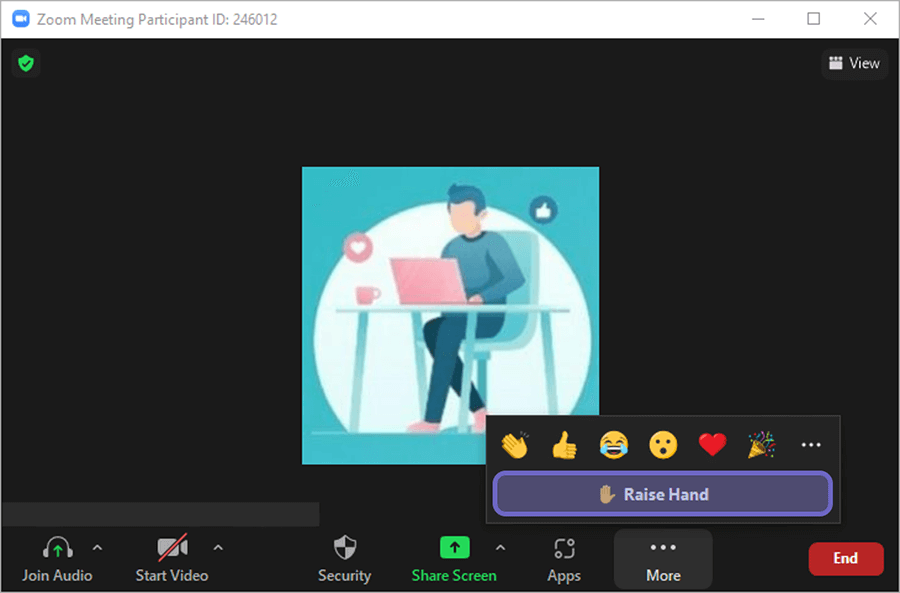Viewport: 900px width, 593px height.
Task: Click the green encryption shield badge
Action: [24, 63]
